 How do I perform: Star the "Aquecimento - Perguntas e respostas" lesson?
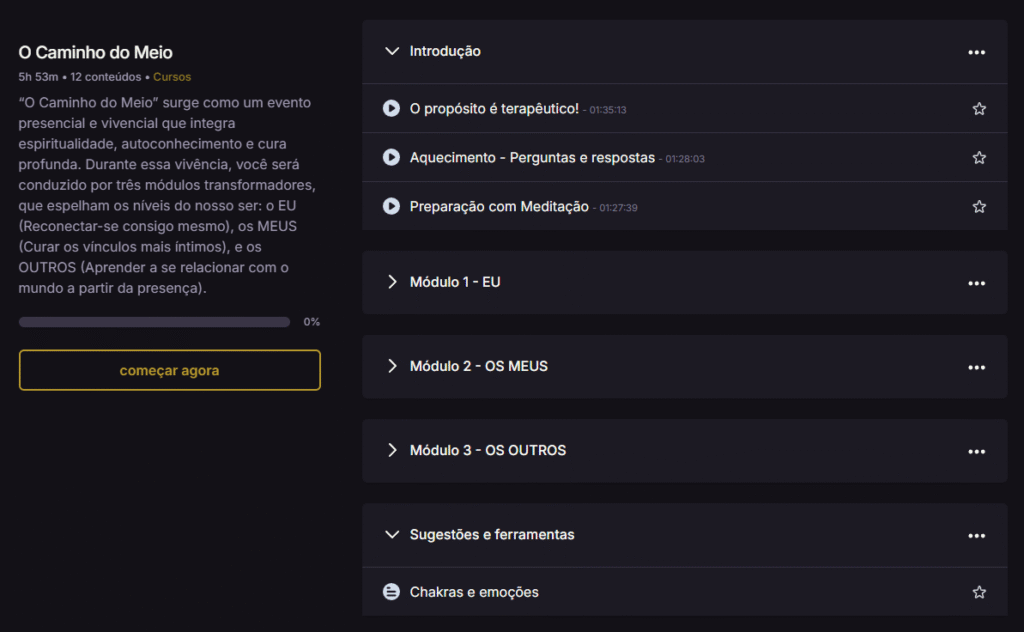tap(979, 157)
